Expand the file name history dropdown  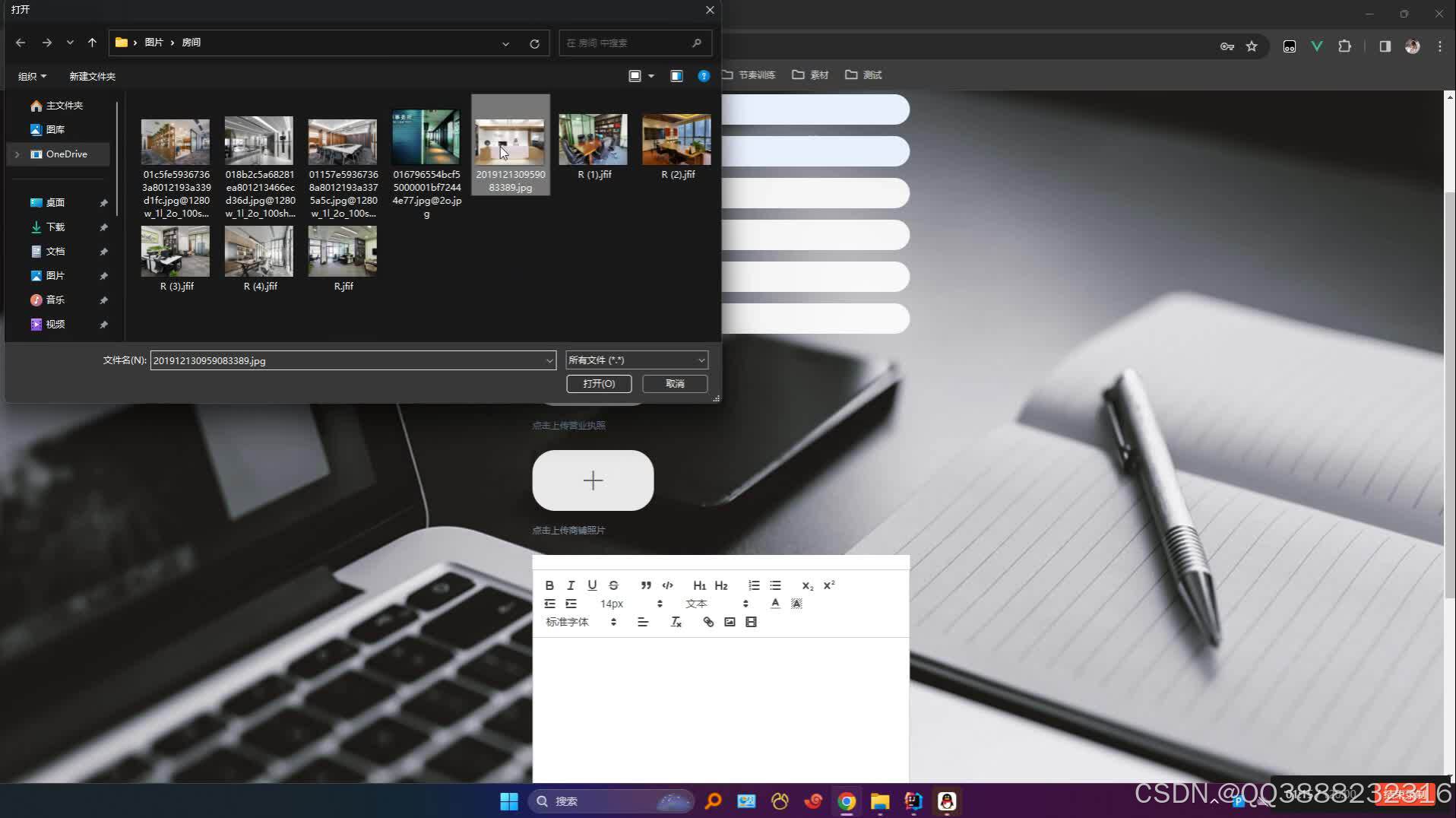point(549,360)
